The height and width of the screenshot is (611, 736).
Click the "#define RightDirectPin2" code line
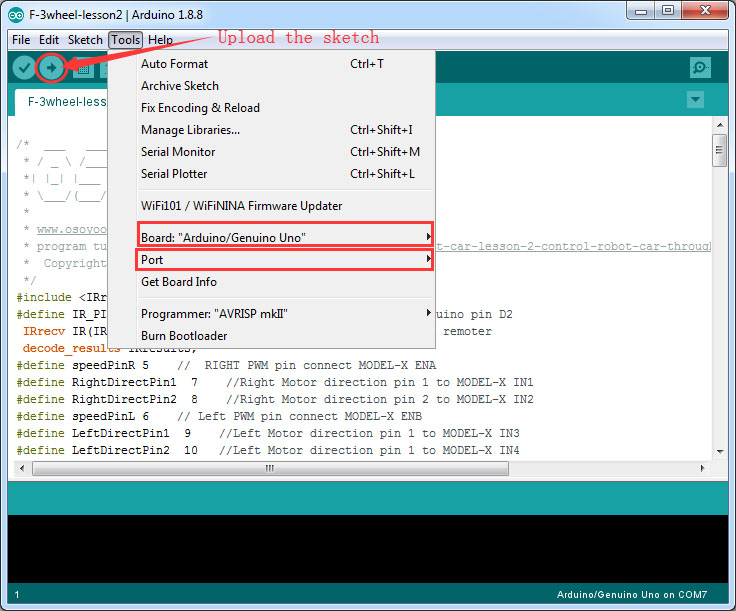(x=275, y=399)
